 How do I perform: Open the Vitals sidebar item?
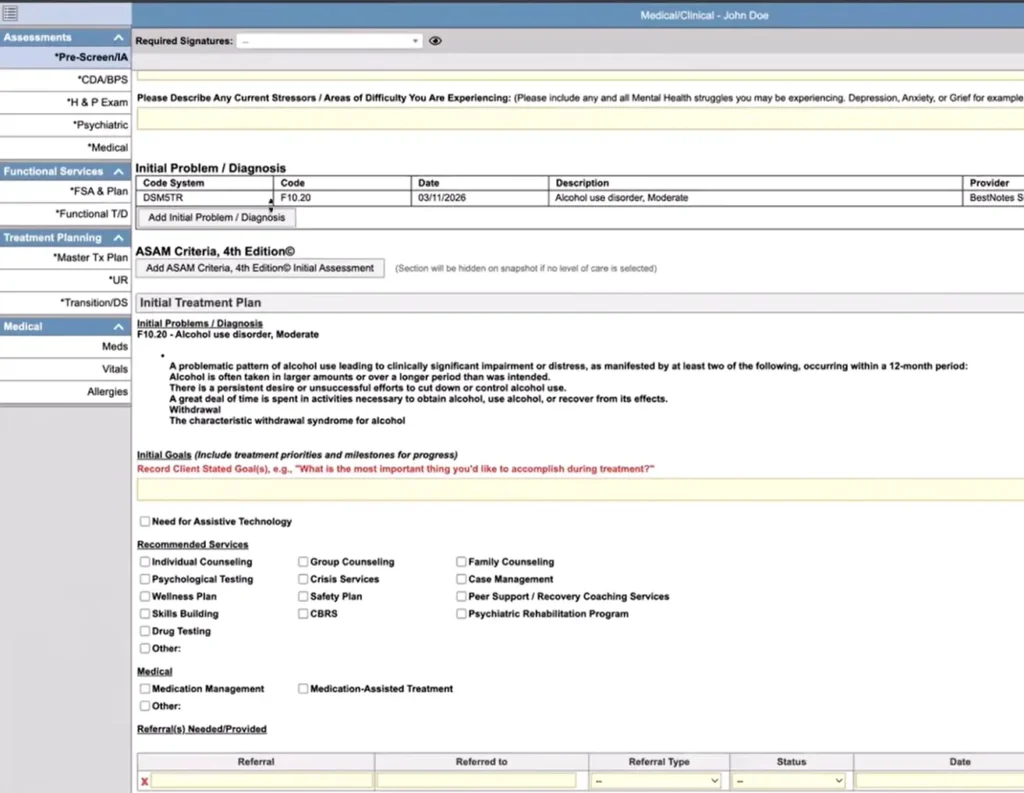pyautogui.click(x=65, y=369)
